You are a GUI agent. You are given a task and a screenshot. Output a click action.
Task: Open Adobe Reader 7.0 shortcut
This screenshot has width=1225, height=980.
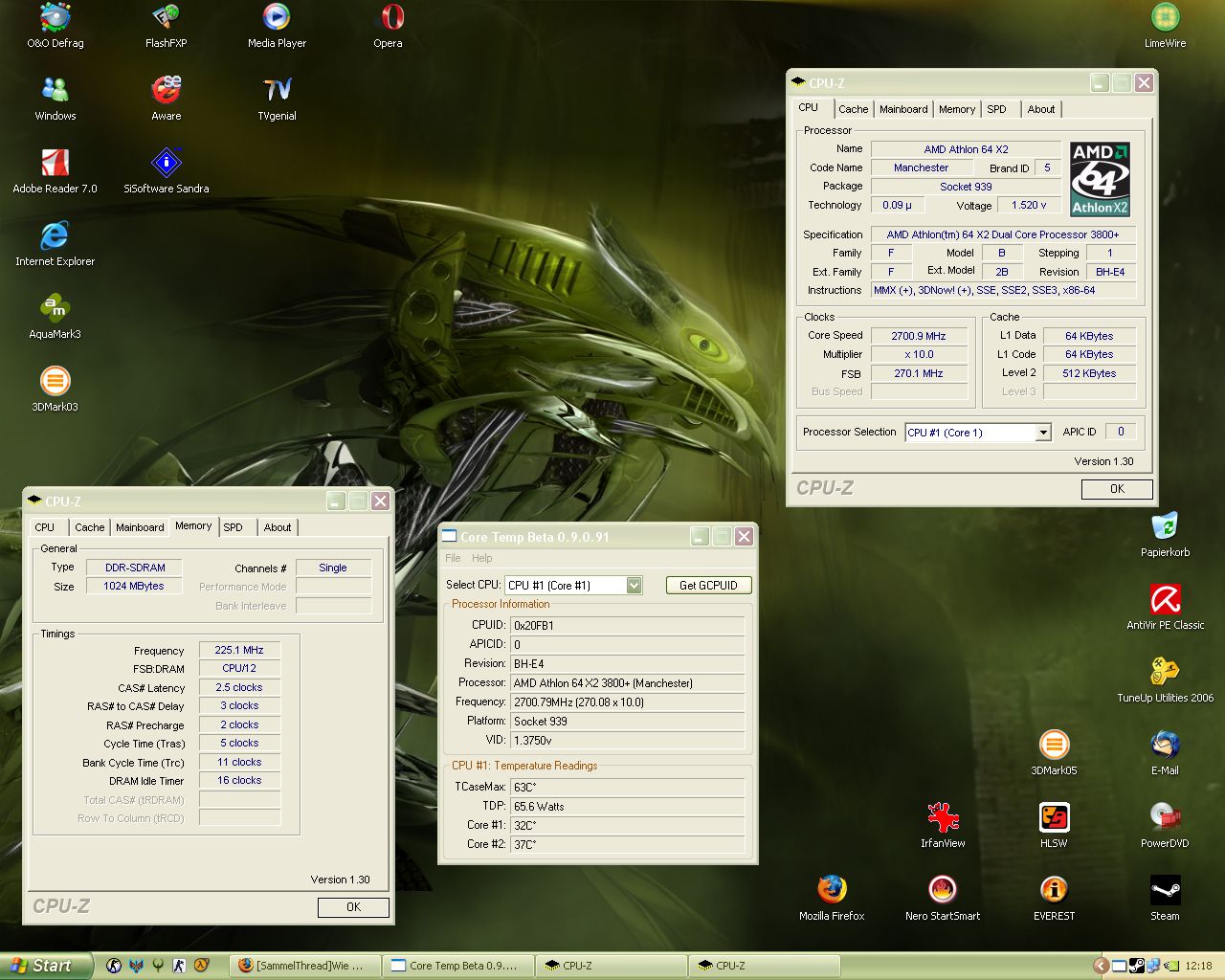[55, 171]
